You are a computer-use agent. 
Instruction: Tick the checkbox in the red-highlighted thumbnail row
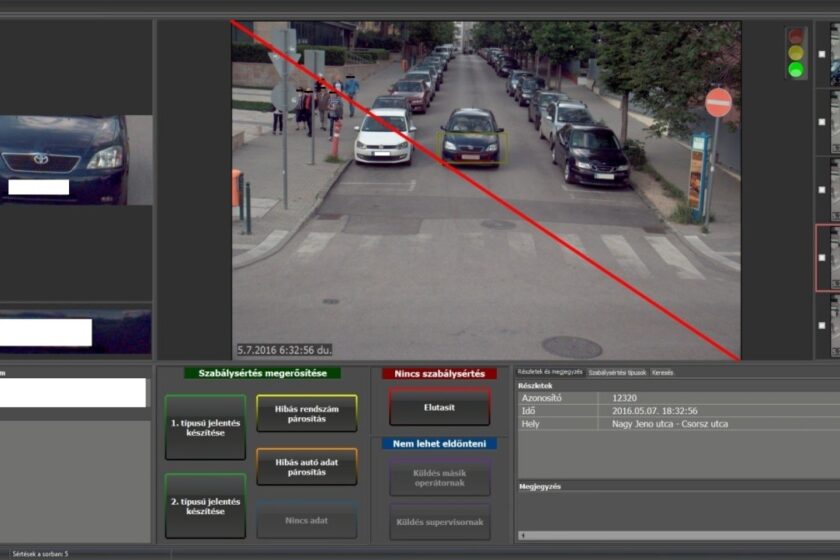click(822, 257)
